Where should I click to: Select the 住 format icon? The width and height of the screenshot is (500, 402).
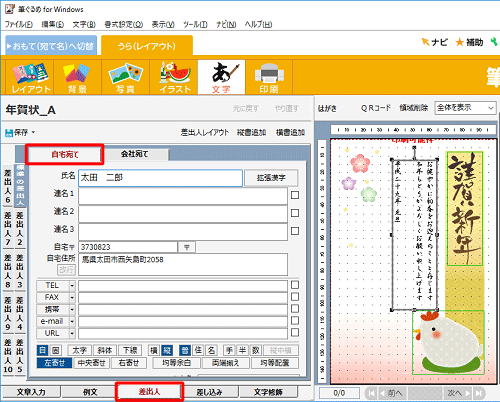198,350
